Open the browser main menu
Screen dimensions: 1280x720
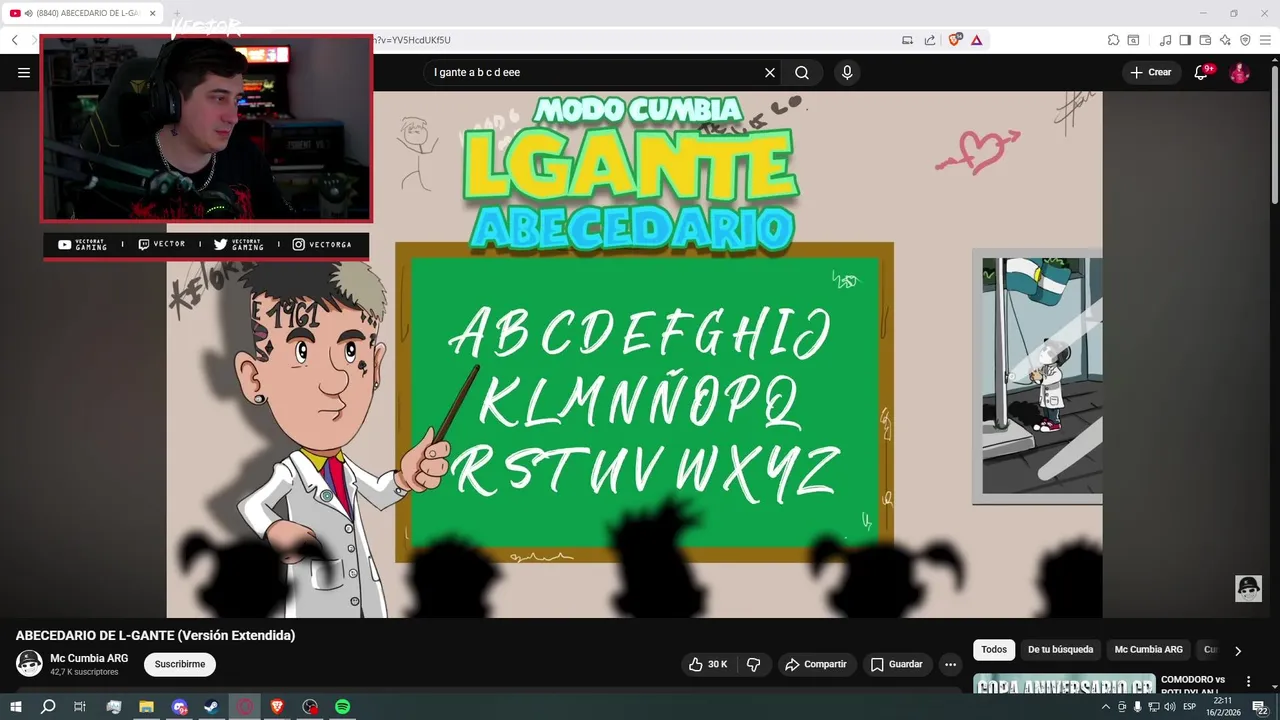1265,40
